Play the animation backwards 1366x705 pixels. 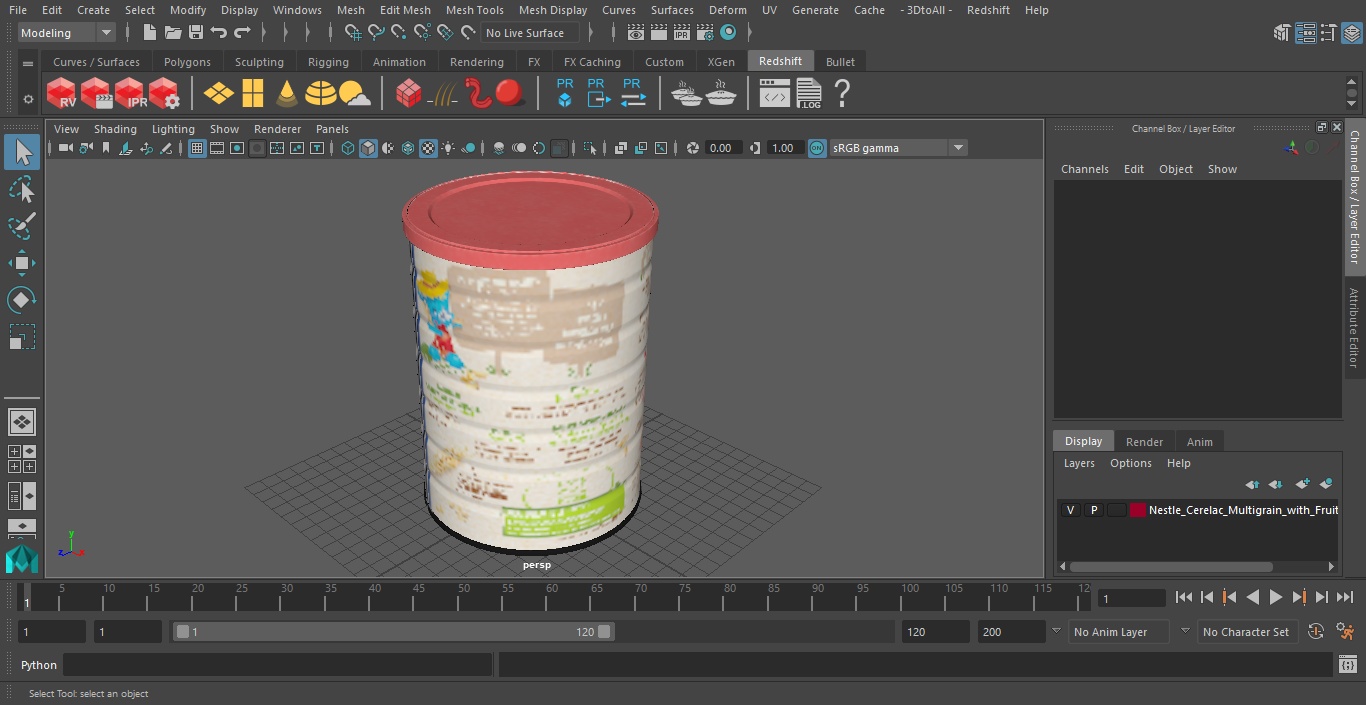pyautogui.click(x=1252, y=597)
